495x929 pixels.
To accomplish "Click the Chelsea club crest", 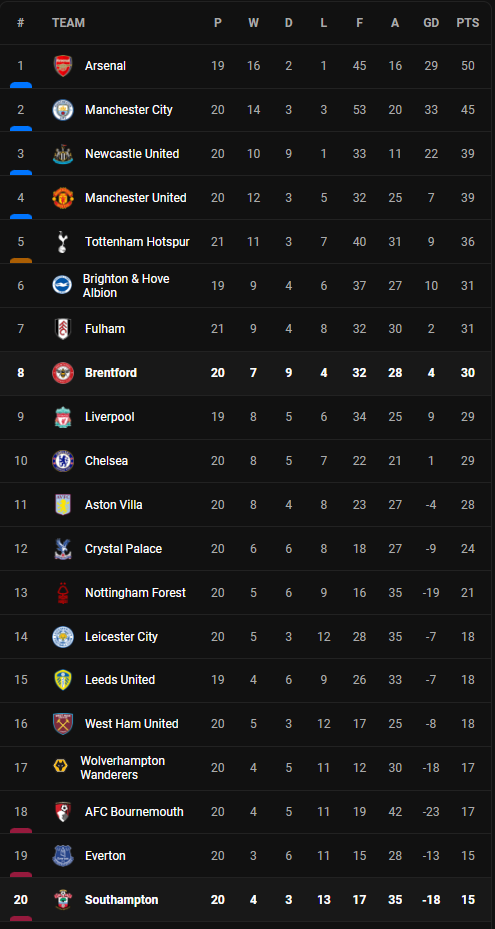I will [62, 461].
